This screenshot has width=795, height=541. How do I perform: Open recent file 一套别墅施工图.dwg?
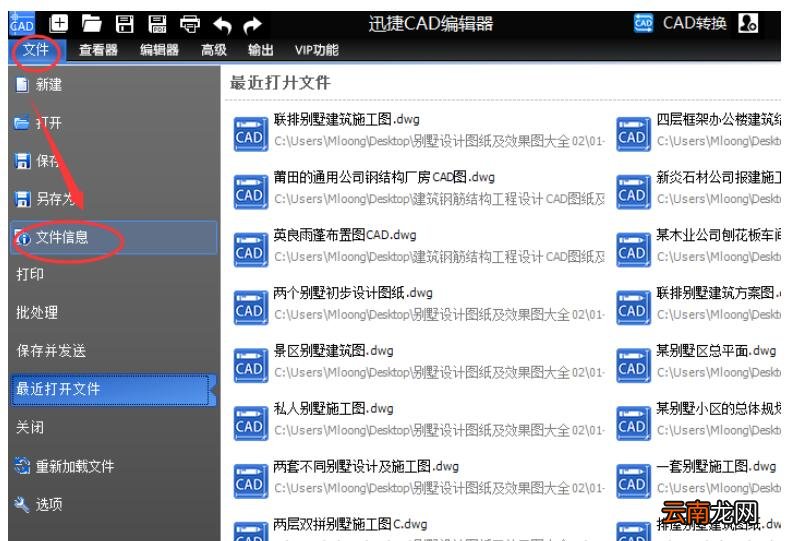click(x=716, y=466)
